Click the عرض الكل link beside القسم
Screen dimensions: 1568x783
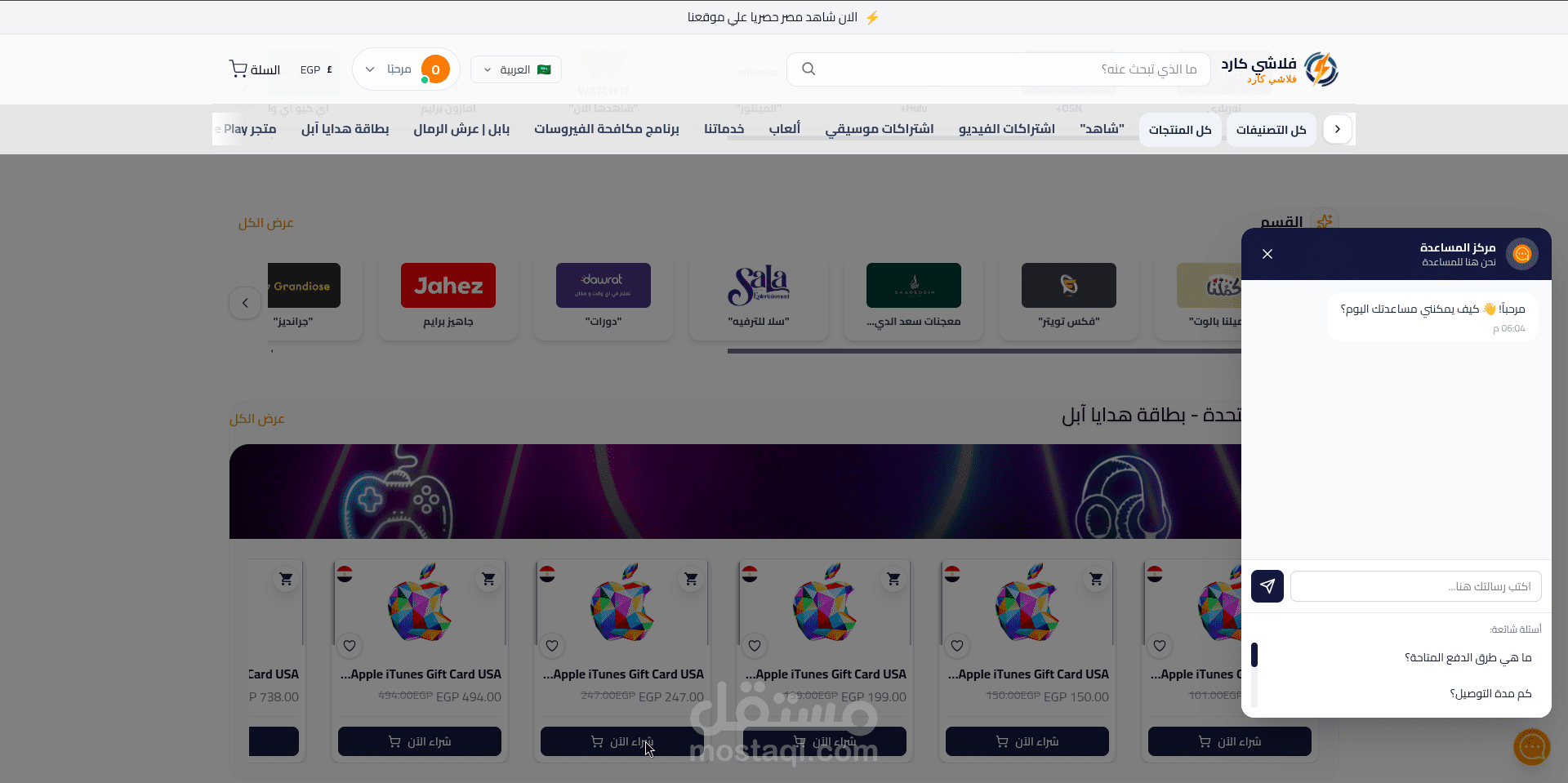(x=266, y=223)
